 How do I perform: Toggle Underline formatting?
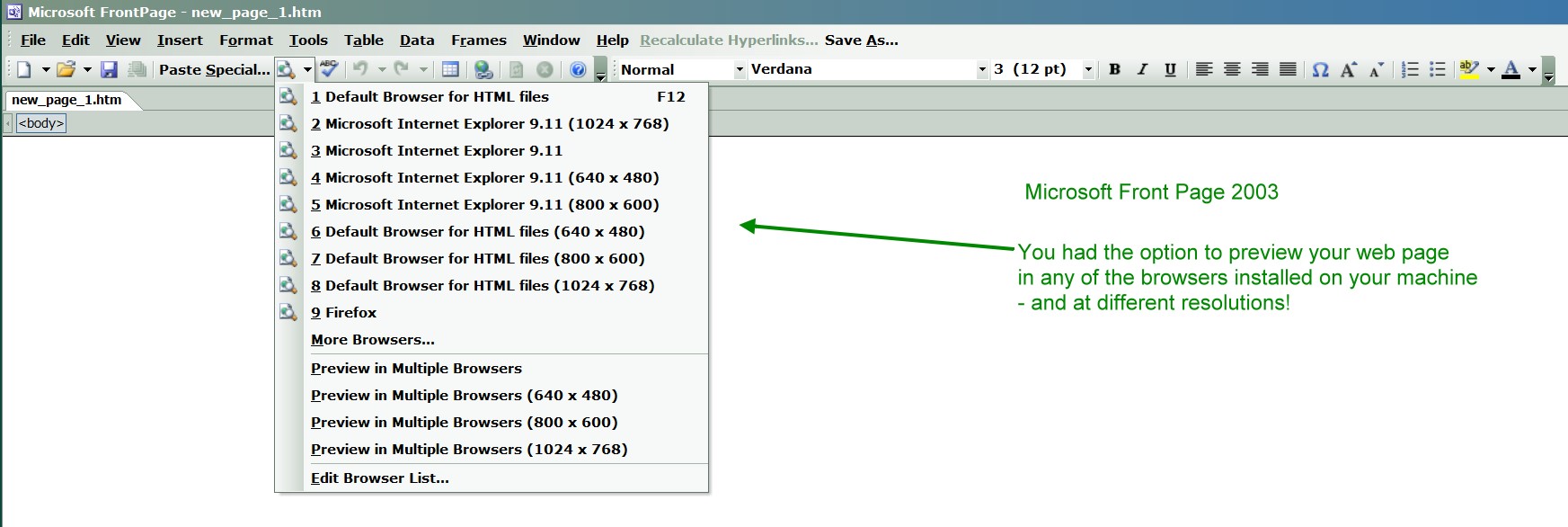(x=1170, y=69)
